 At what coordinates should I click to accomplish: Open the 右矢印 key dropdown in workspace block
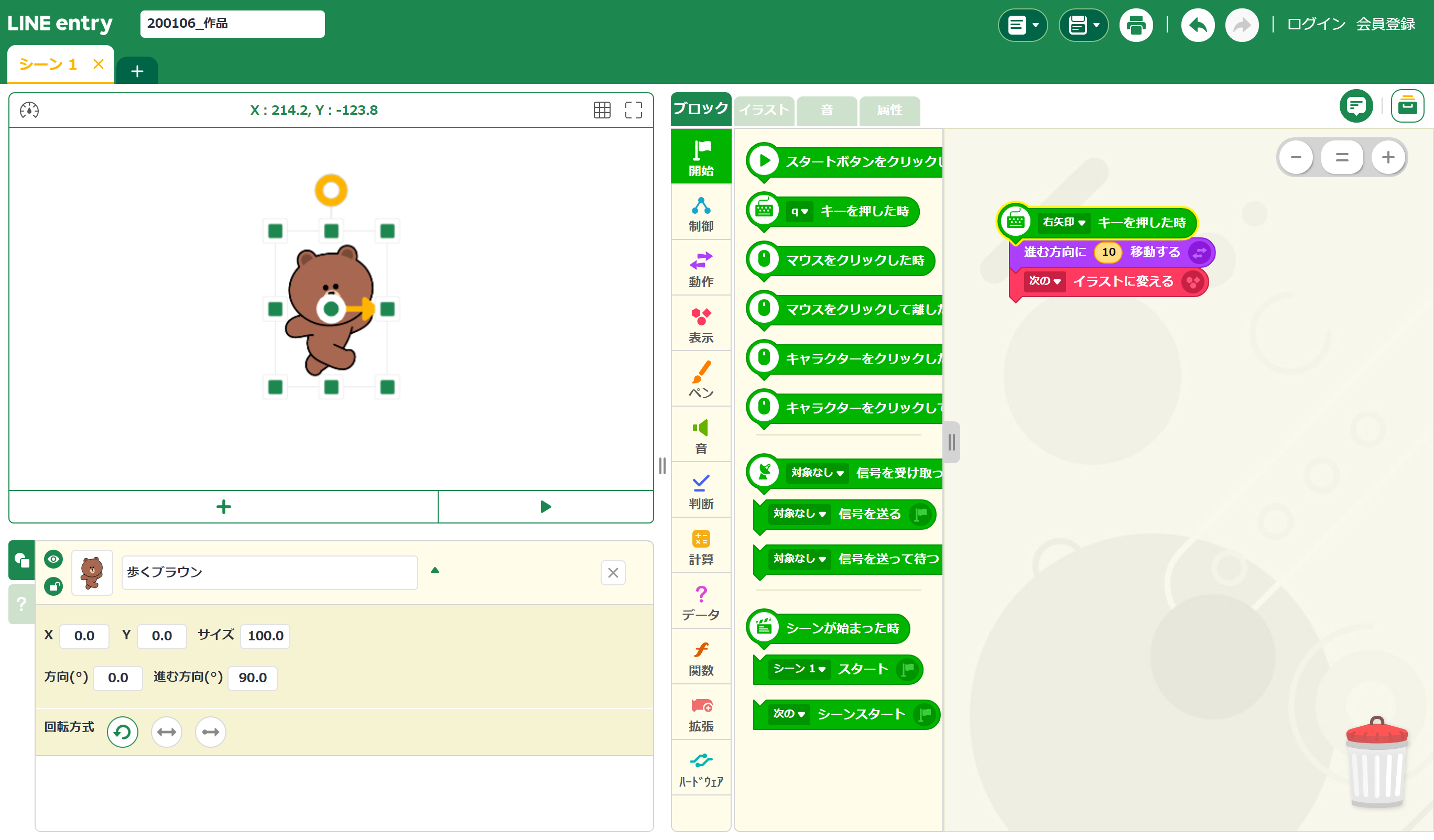coord(1063,222)
